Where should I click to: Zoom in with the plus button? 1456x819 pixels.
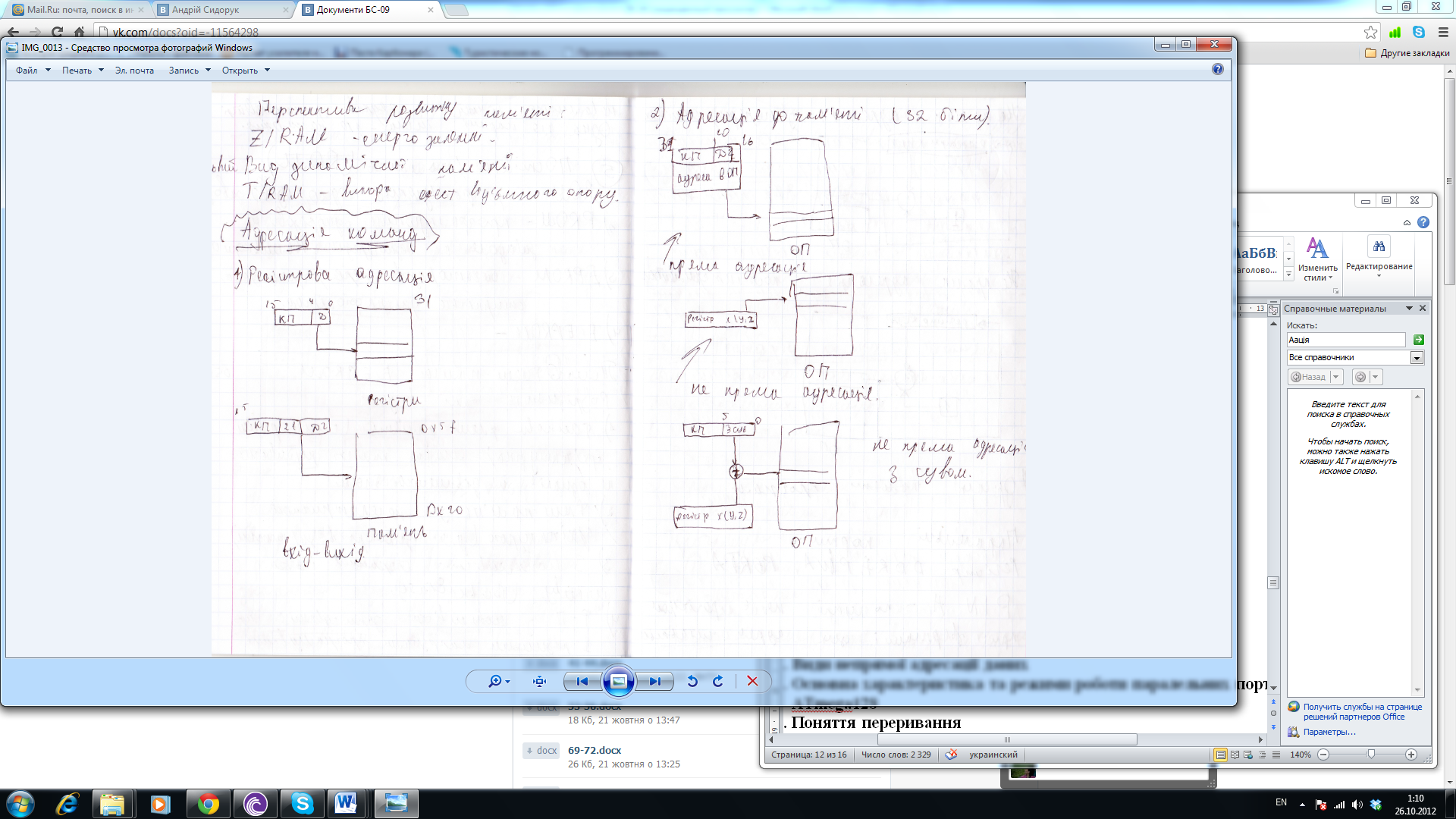coord(1411,755)
